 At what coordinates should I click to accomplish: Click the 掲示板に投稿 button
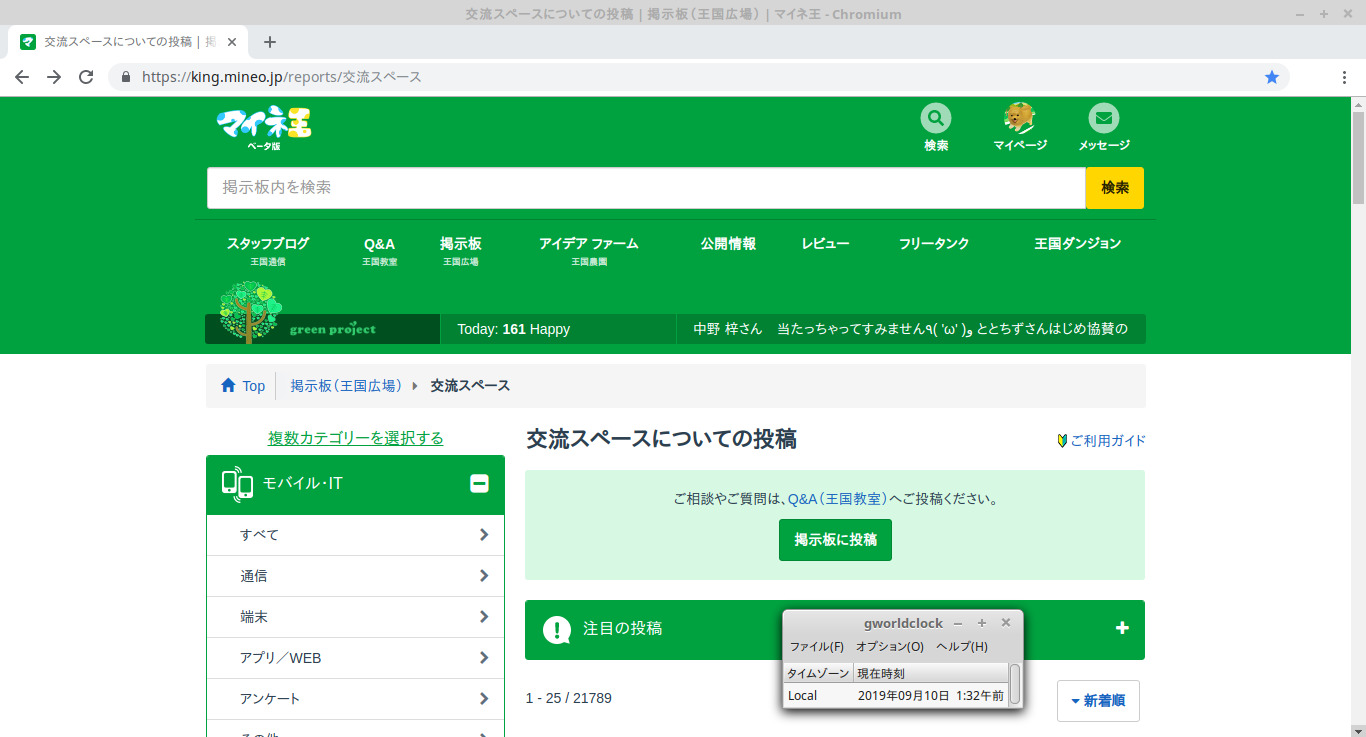click(835, 540)
